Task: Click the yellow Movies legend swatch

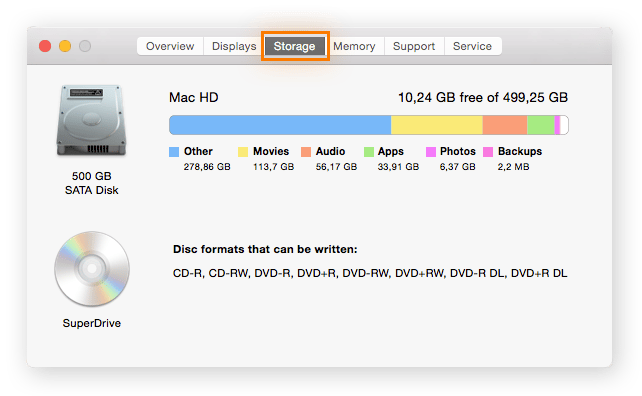Action: pyautogui.click(x=243, y=152)
